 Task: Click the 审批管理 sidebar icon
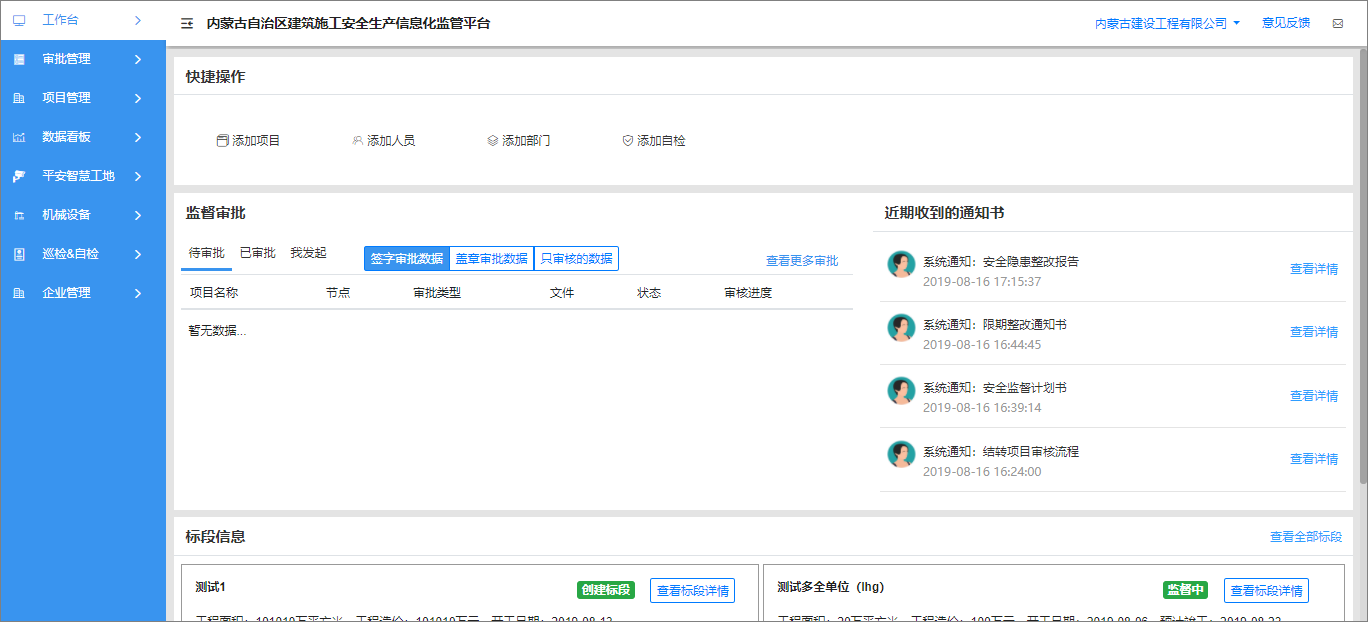[18, 59]
